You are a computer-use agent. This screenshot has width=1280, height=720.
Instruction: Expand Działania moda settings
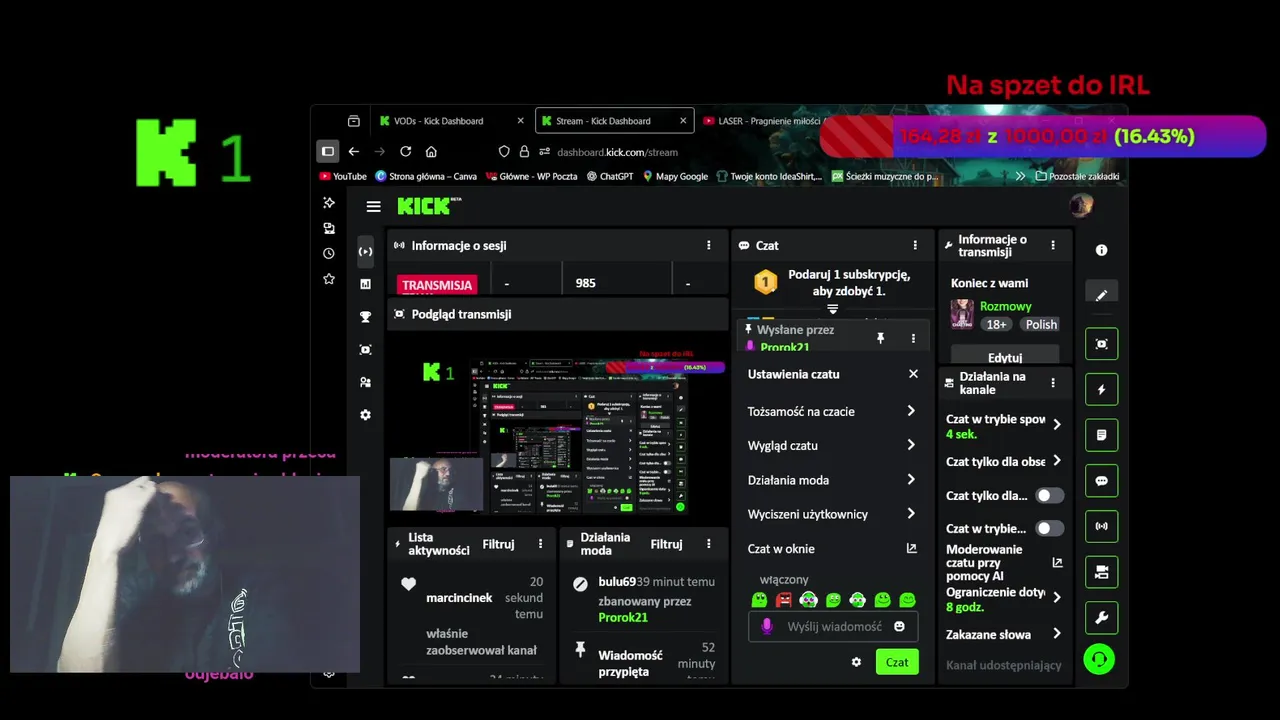pyautogui.click(x=832, y=480)
